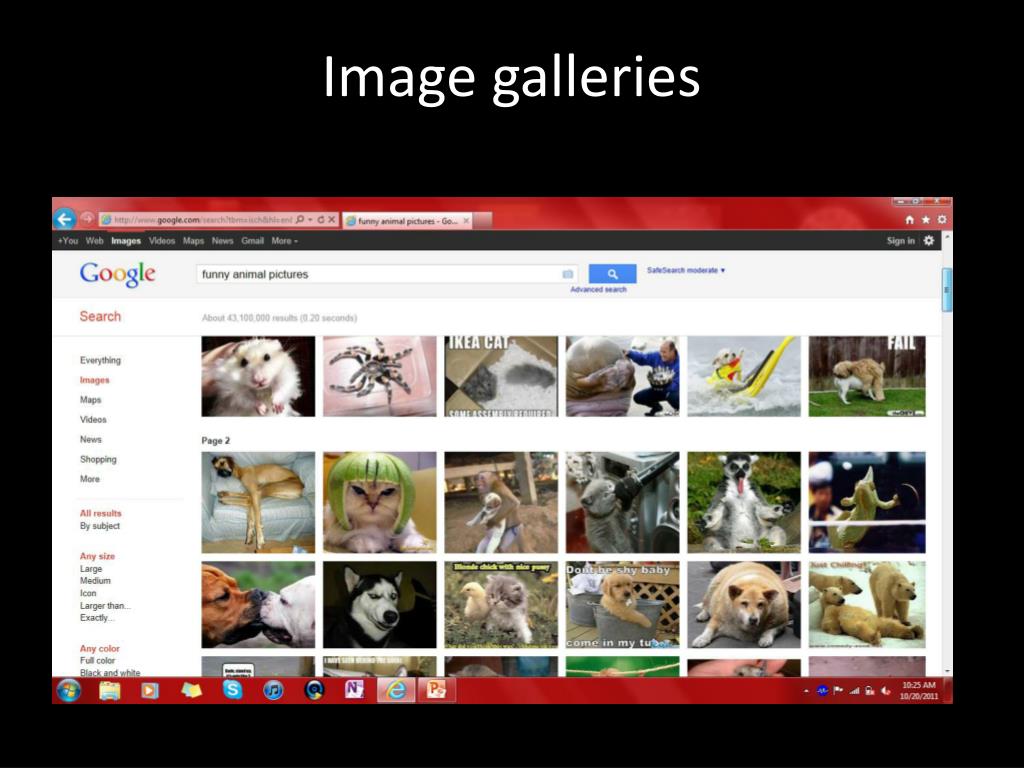The height and width of the screenshot is (768, 1024).
Task: Click the Advanced search link
Action: point(598,290)
